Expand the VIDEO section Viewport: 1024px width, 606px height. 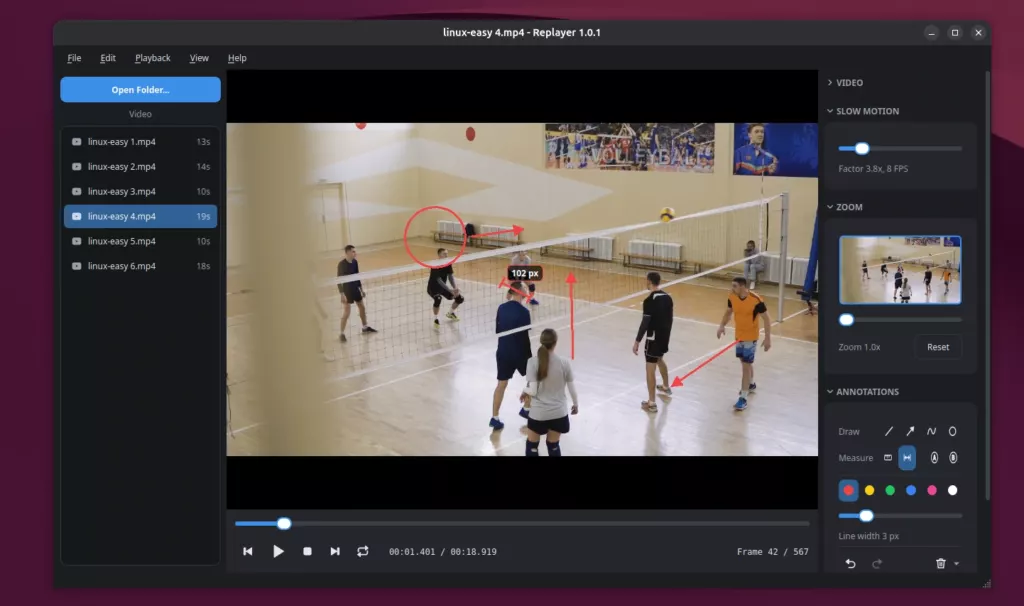click(844, 82)
